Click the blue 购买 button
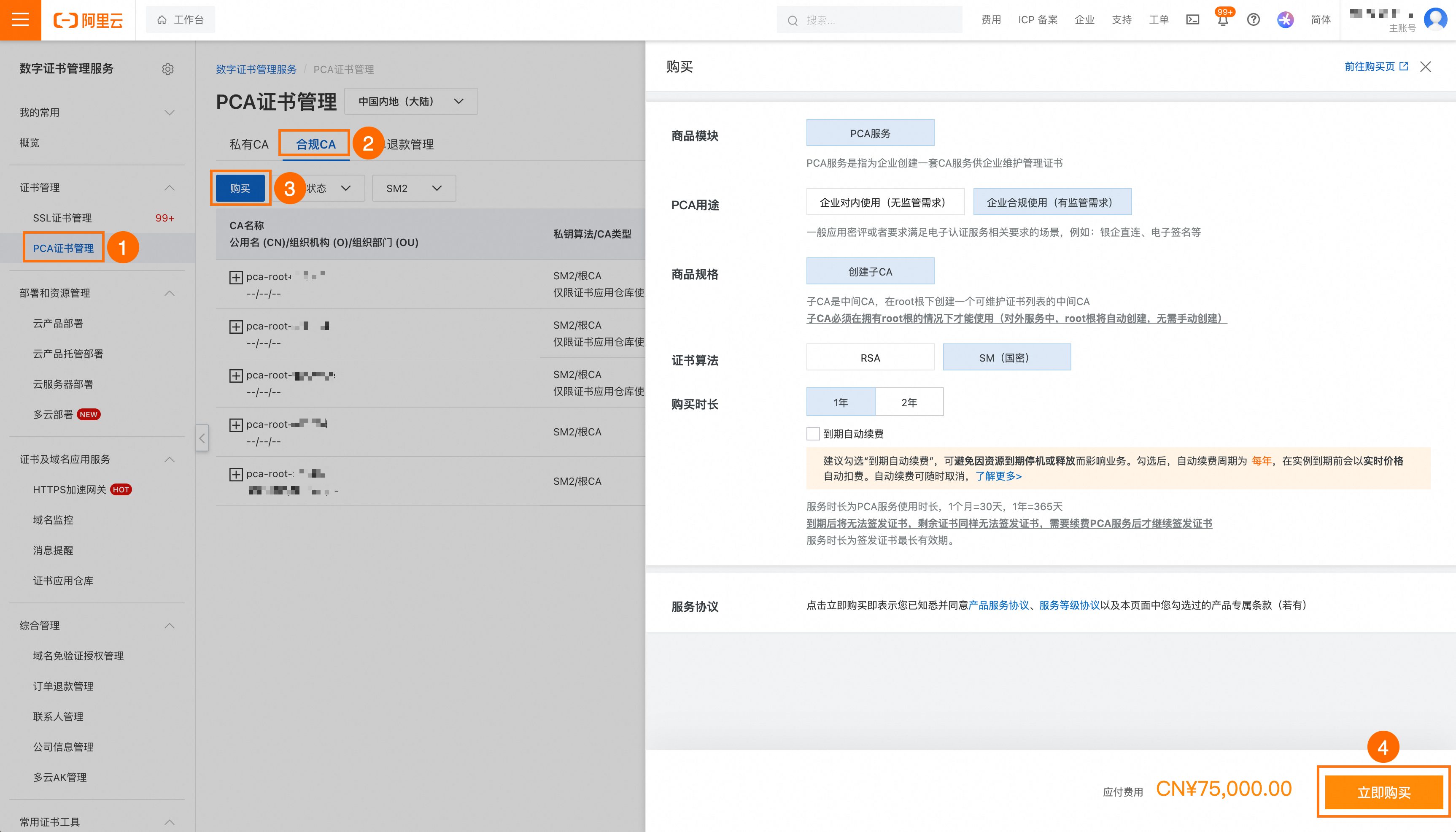This screenshot has height=832, width=1456. (x=240, y=188)
